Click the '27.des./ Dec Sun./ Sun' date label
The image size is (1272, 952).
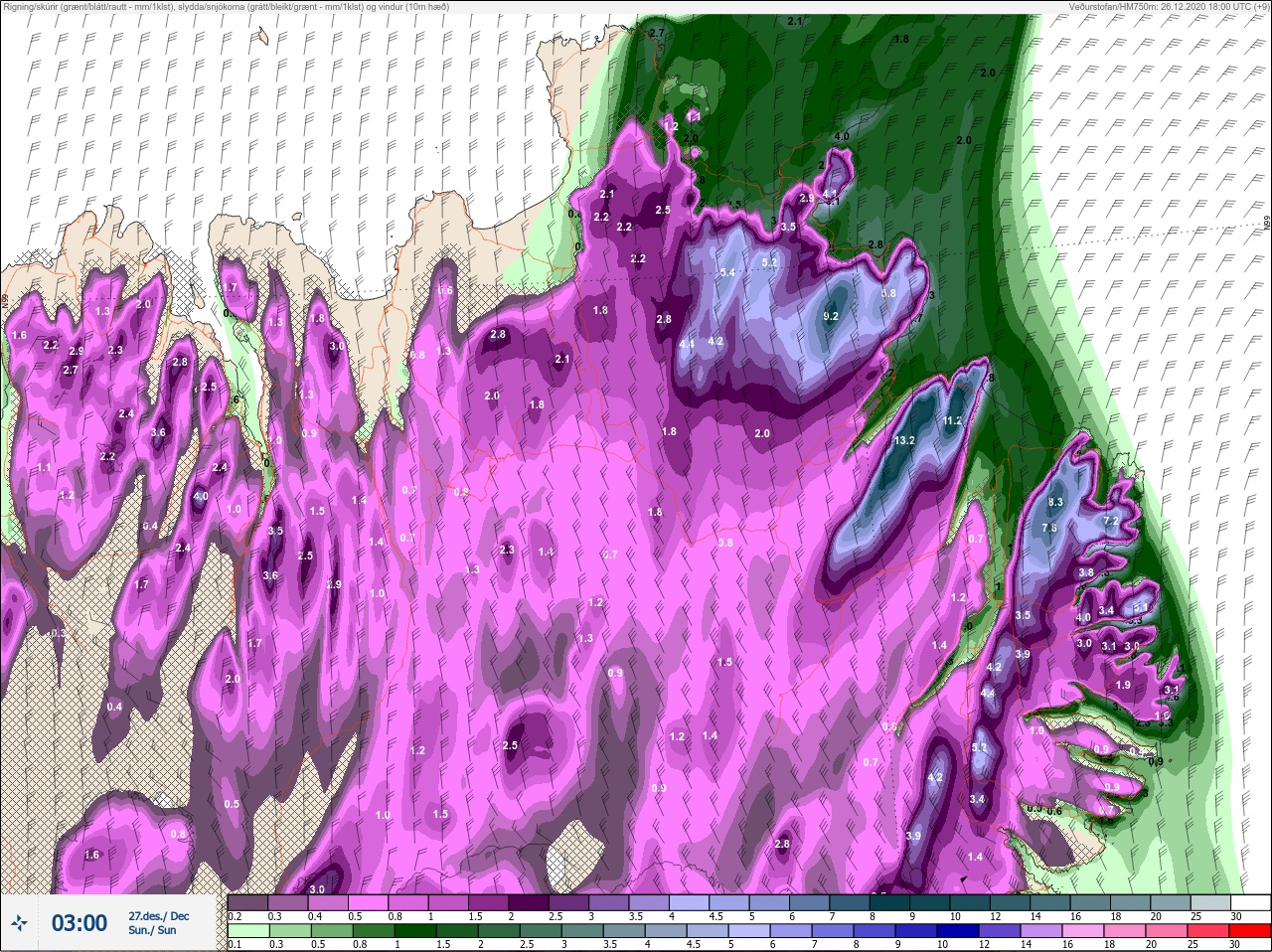coord(158,922)
